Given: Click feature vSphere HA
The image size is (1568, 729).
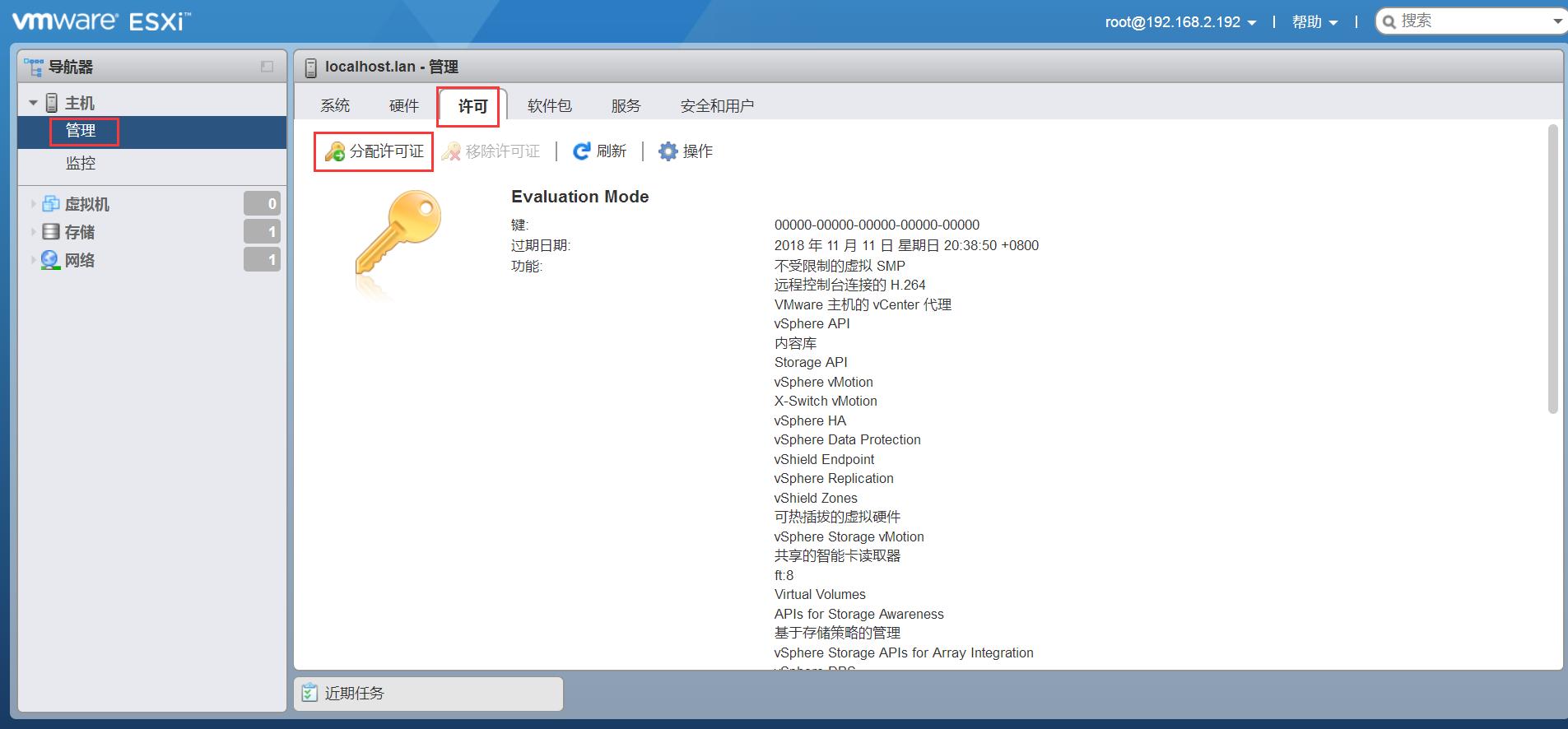Looking at the screenshot, I should tap(810, 420).
